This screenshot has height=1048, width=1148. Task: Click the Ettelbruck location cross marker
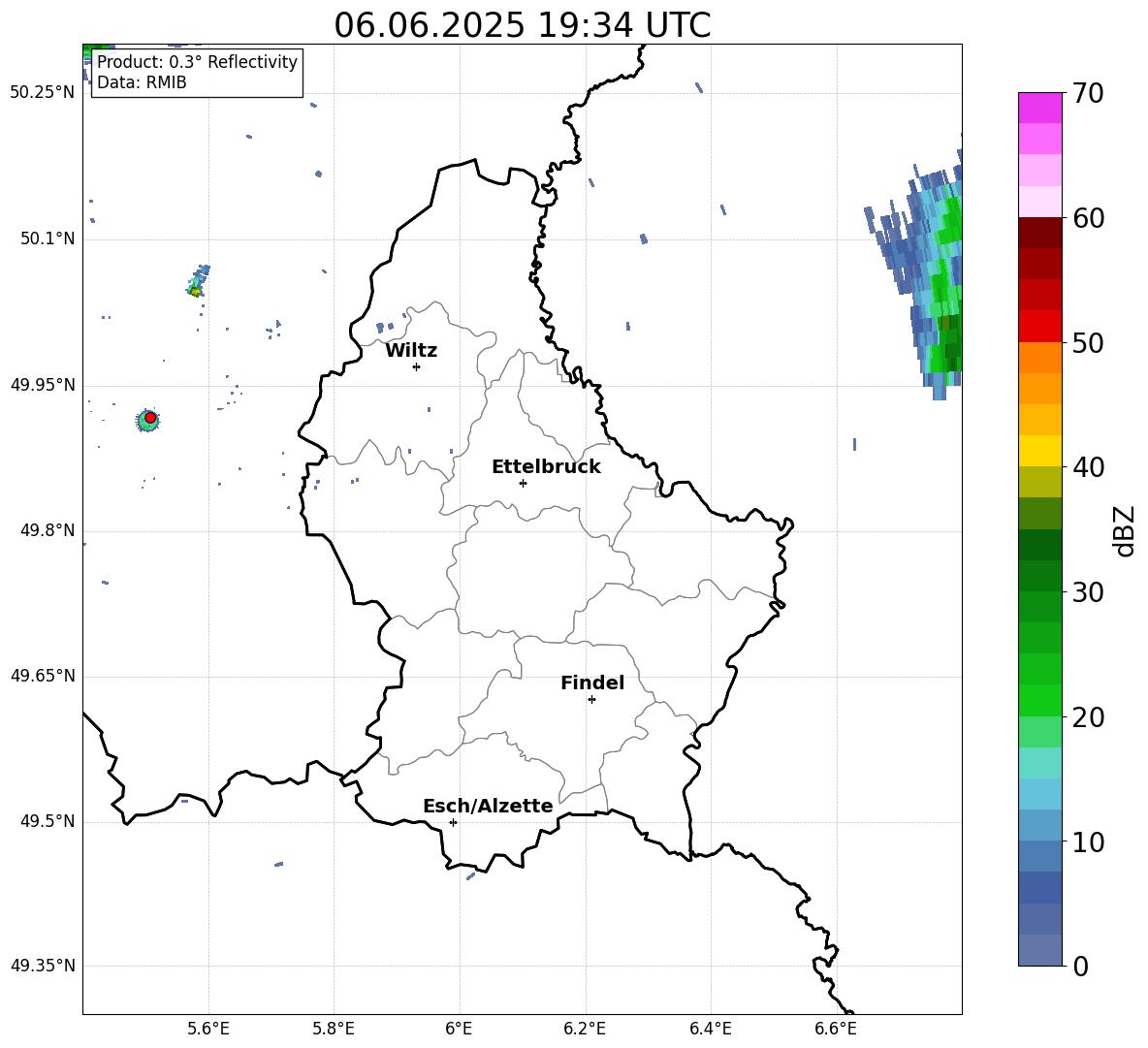pyautogui.click(x=523, y=483)
